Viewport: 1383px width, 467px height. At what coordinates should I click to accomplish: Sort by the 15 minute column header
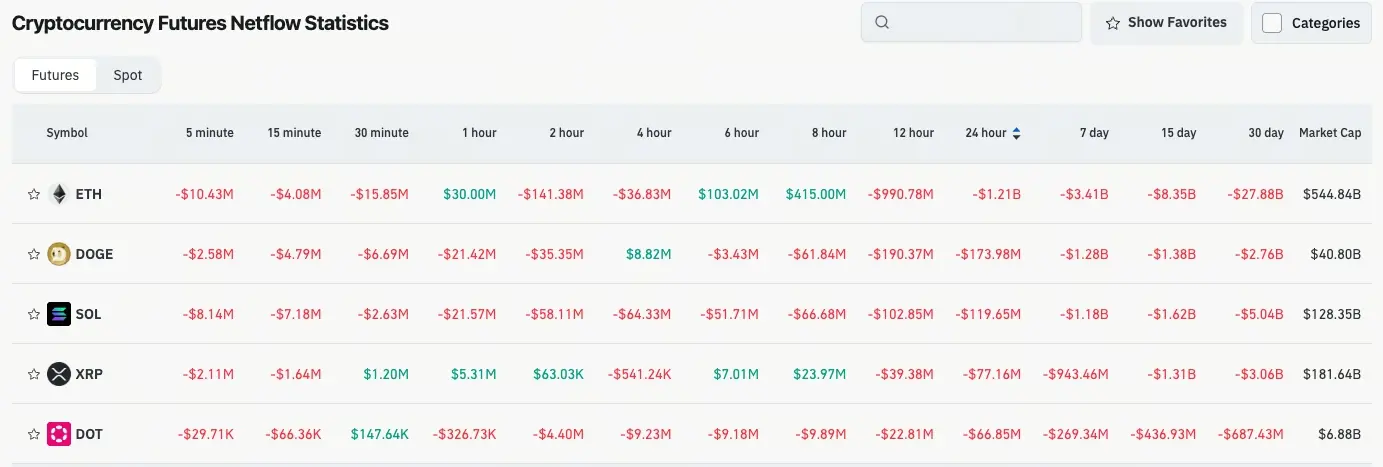tap(295, 133)
